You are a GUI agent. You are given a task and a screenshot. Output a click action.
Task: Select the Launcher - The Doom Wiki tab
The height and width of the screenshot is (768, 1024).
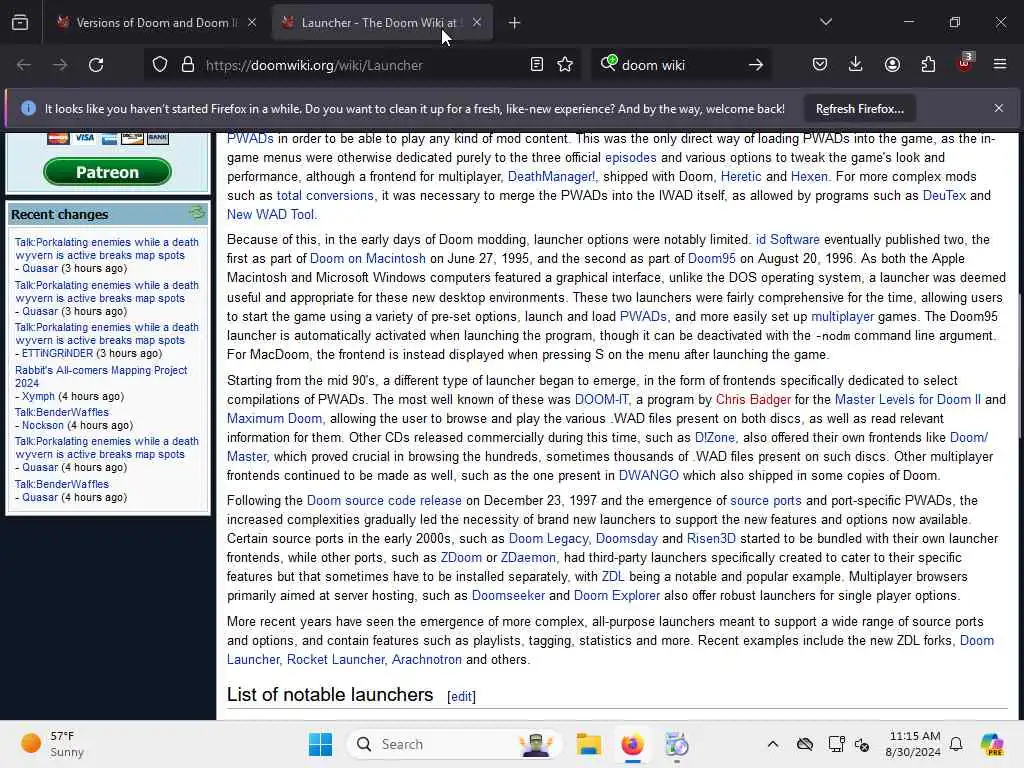(381, 23)
